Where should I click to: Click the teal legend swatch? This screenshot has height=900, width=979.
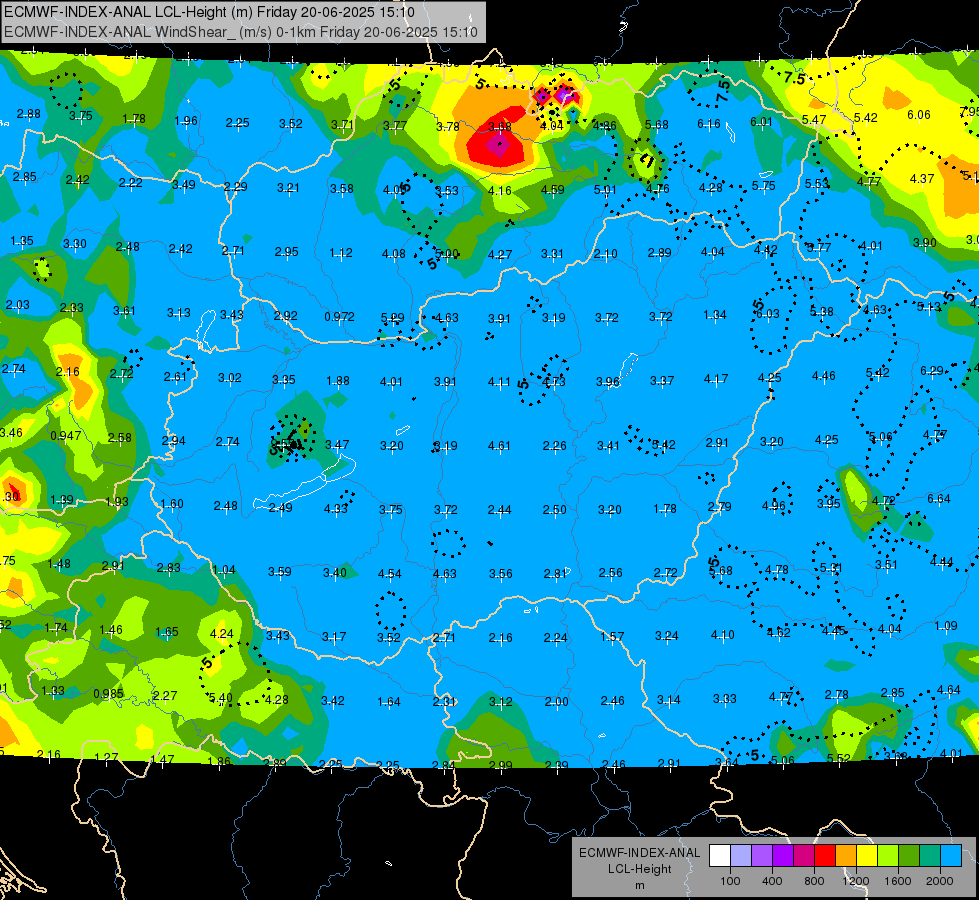930,856
